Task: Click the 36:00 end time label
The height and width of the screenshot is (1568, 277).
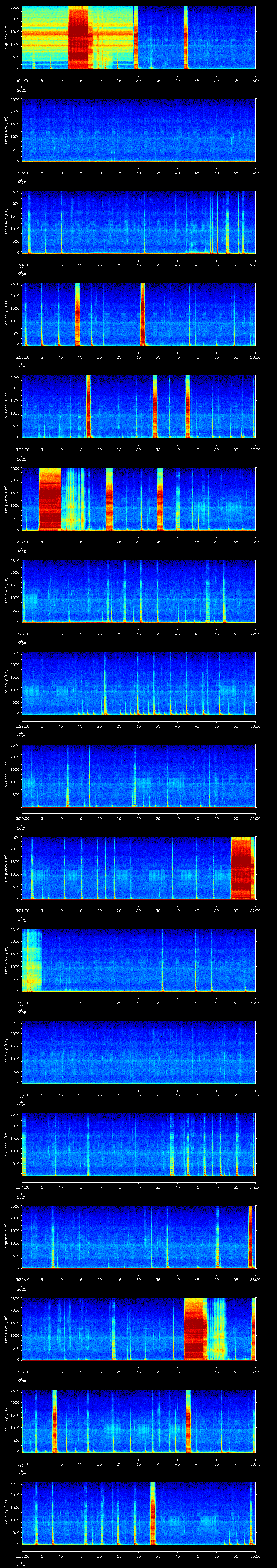Action: point(255,1279)
